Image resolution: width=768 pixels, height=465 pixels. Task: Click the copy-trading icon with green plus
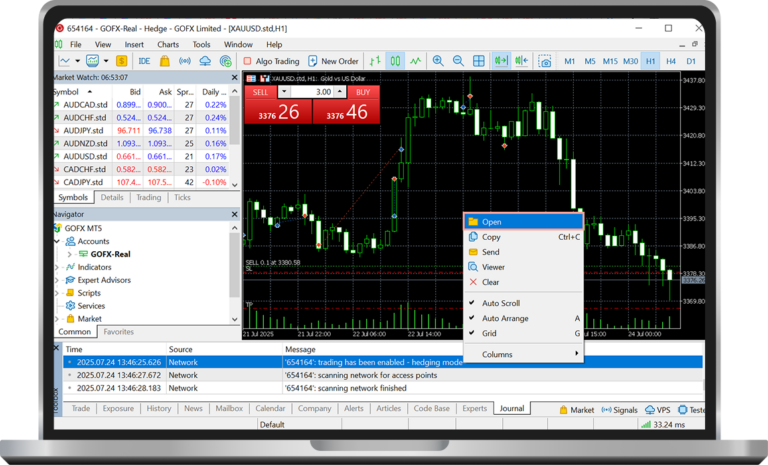[225, 61]
